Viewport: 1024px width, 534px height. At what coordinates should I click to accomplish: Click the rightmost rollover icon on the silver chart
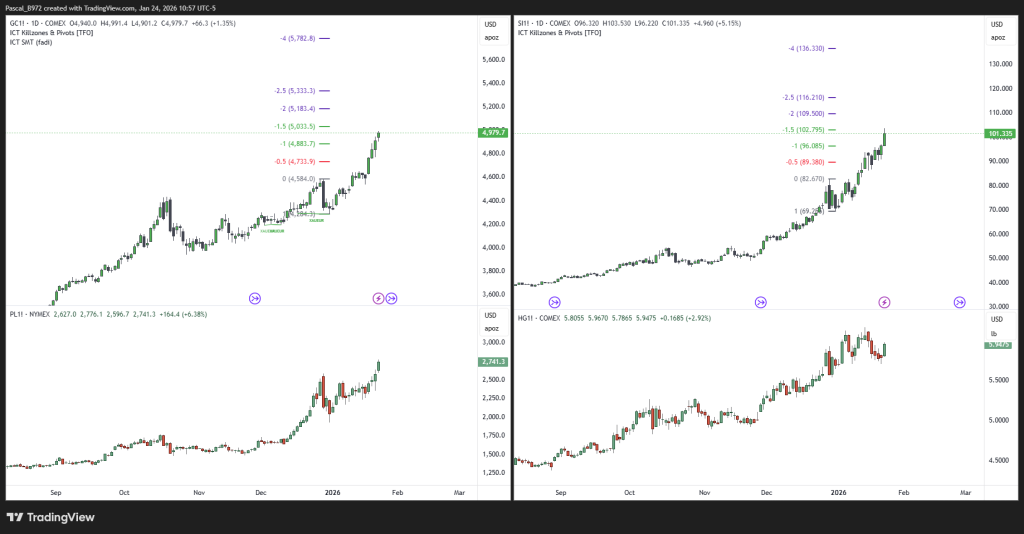tap(959, 302)
